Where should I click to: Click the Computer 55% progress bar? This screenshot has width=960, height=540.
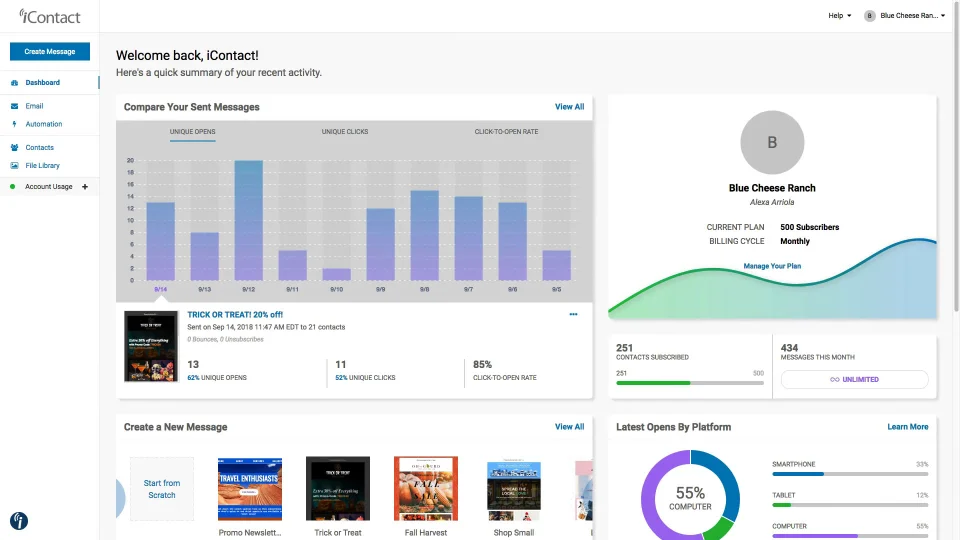tap(850, 536)
